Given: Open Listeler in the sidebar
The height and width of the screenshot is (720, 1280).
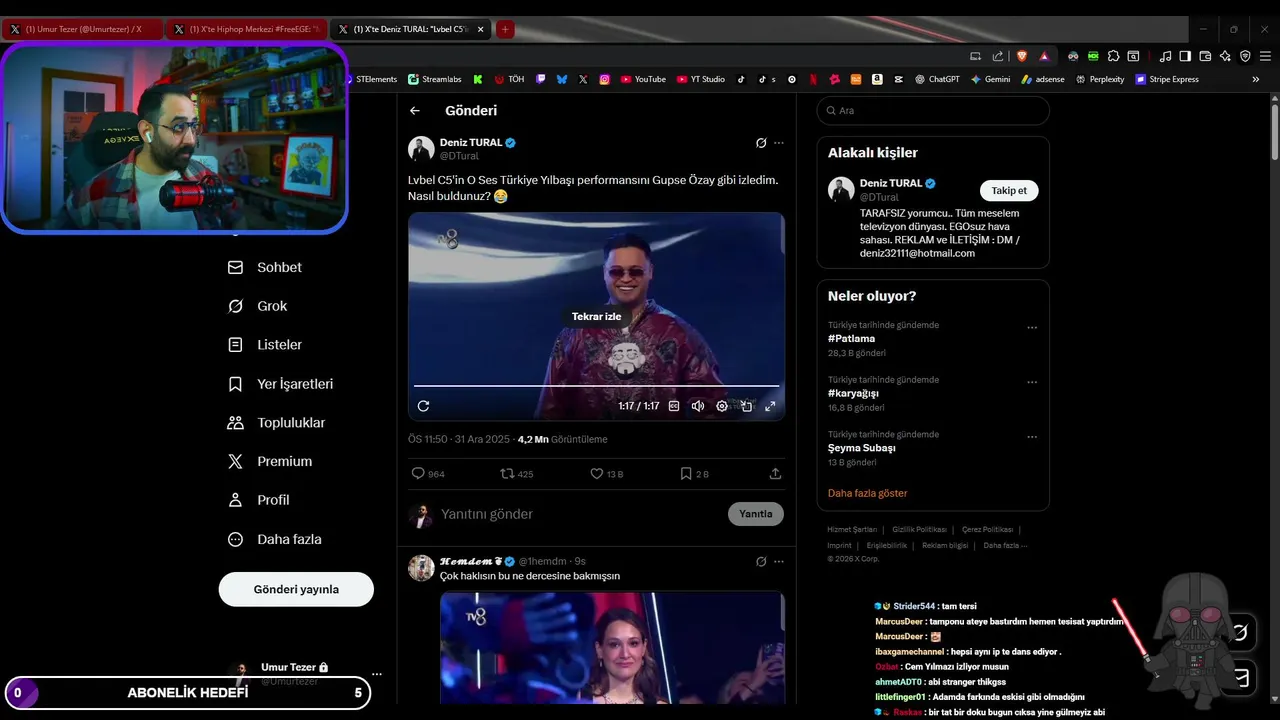Looking at the screenshot, I should click(x=265, y=345).
